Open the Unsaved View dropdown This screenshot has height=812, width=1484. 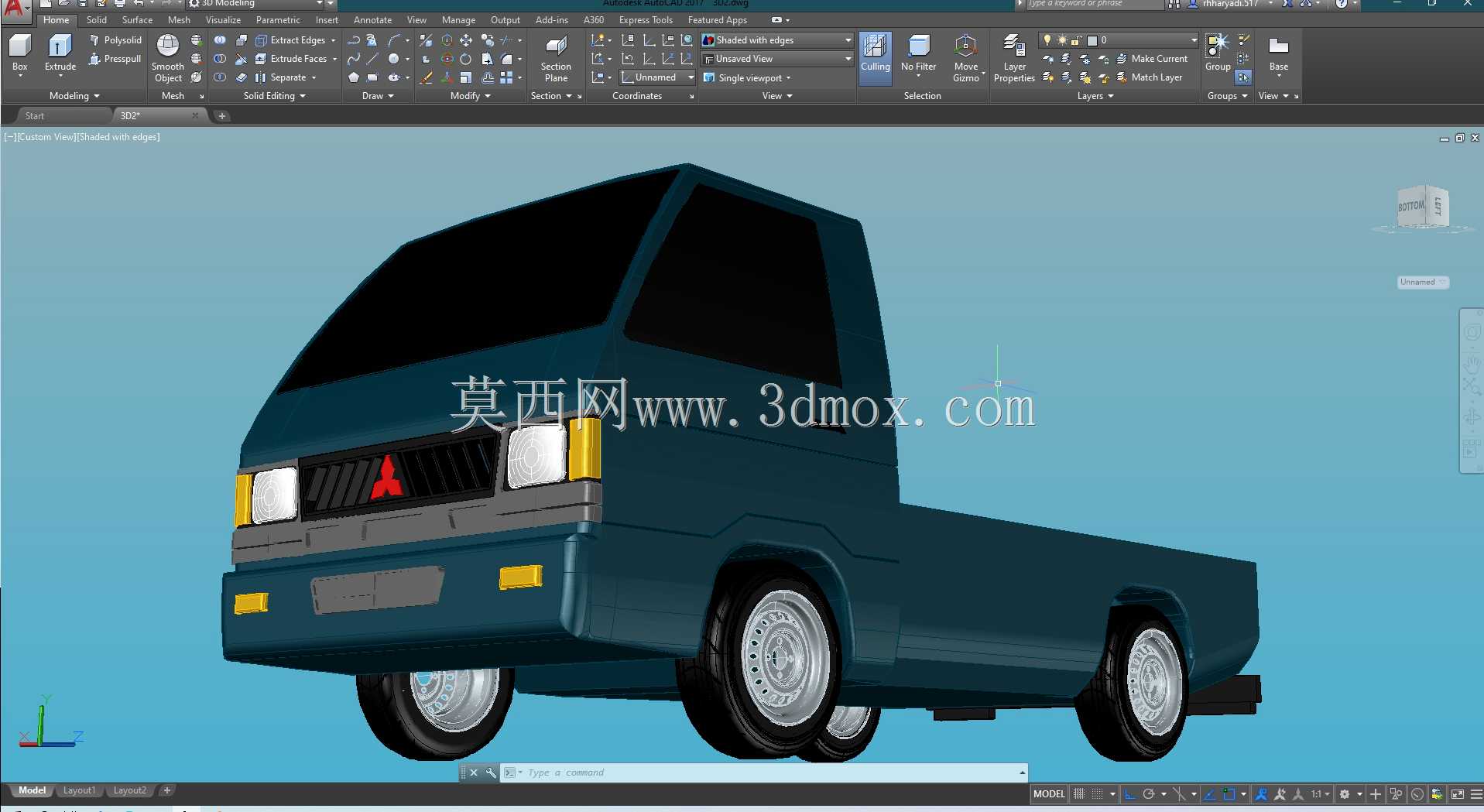[776, 59]
